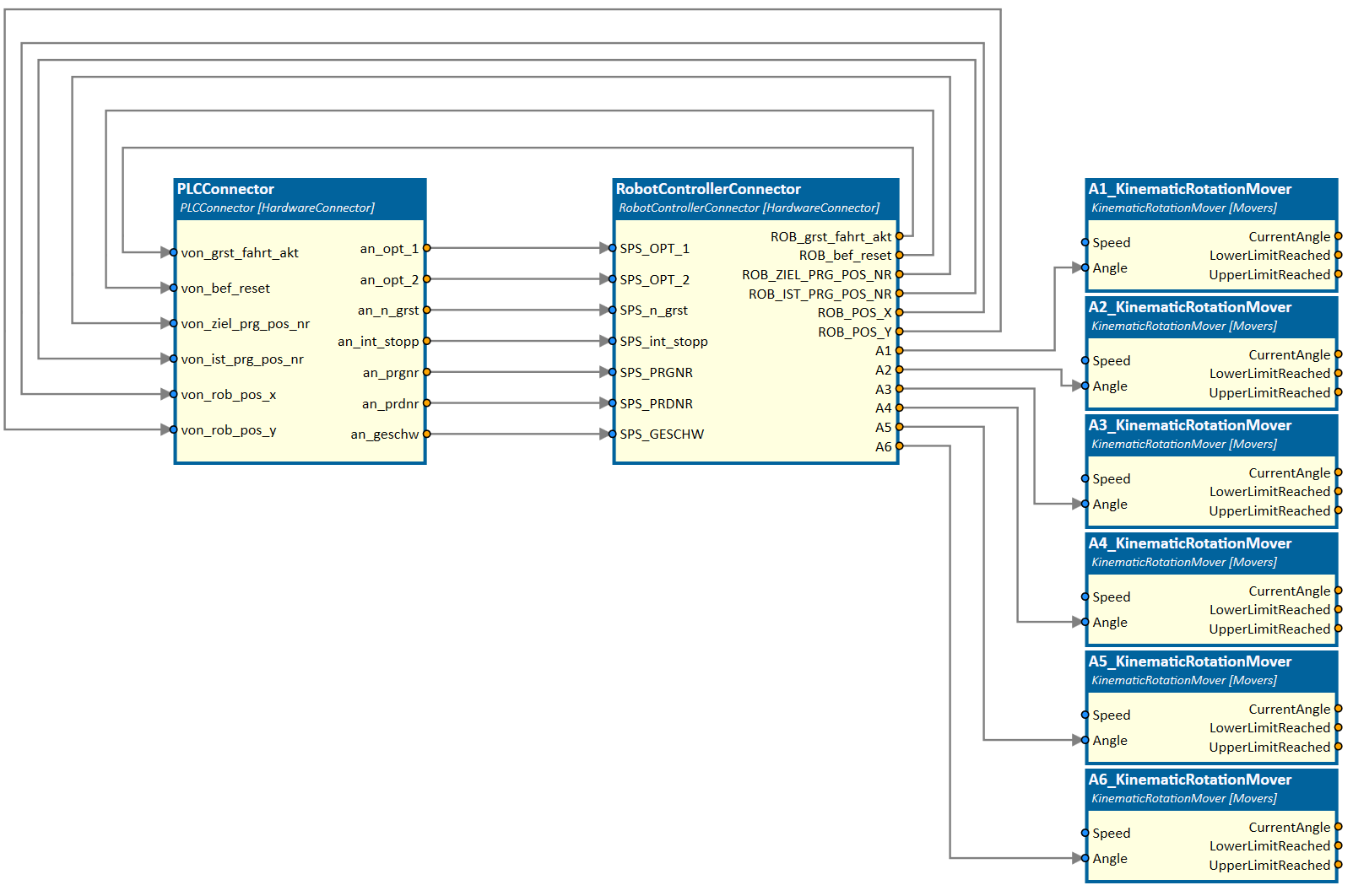Click the an_prdnr output port dot

pos(426,403)
